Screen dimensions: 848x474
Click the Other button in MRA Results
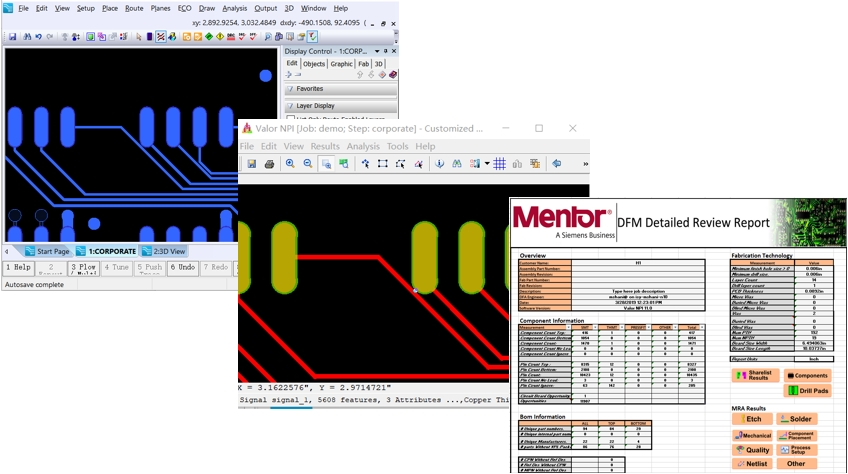[796, 464]
